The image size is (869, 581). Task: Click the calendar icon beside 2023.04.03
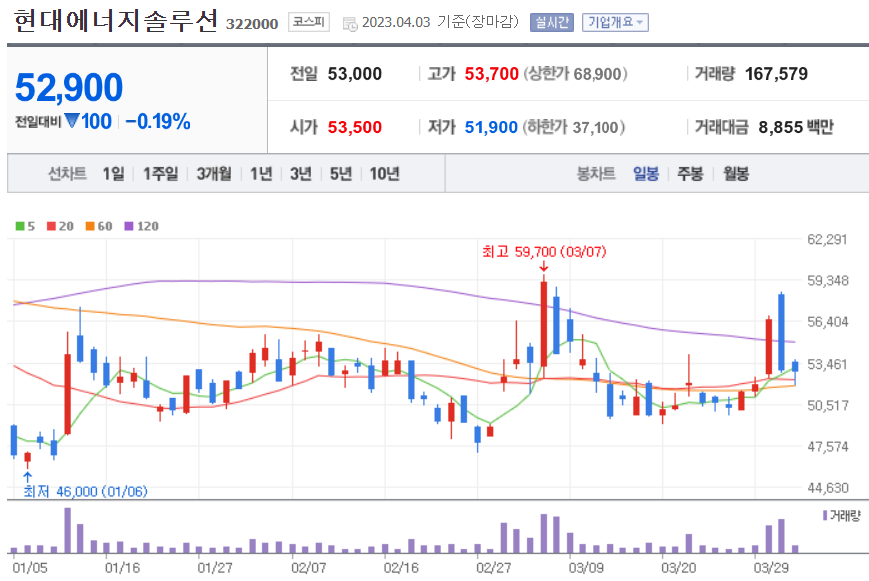click(x=350, y=23)
